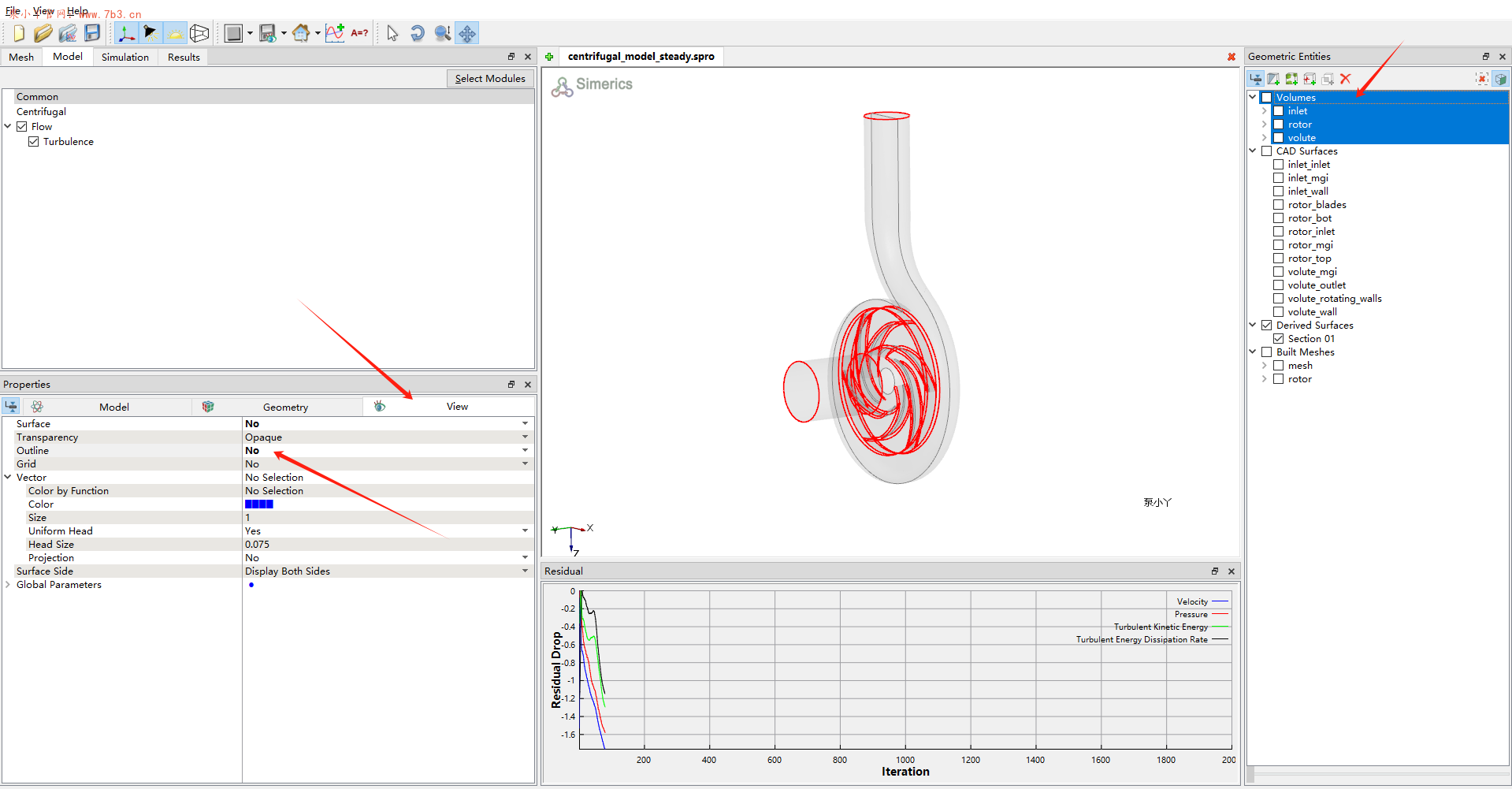The width and height of the screenshot is (1512, 789).
Task: Toggle the spotlight lighting icon
Action: [150, 33]
